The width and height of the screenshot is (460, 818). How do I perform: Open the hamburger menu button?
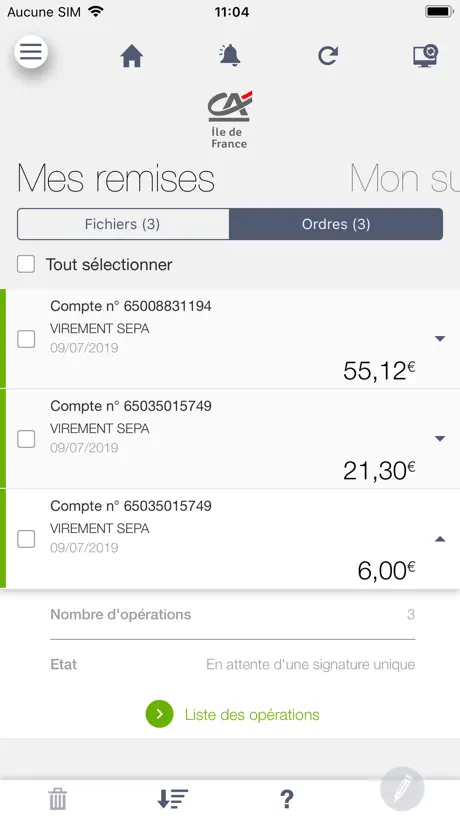click(31, 52)
